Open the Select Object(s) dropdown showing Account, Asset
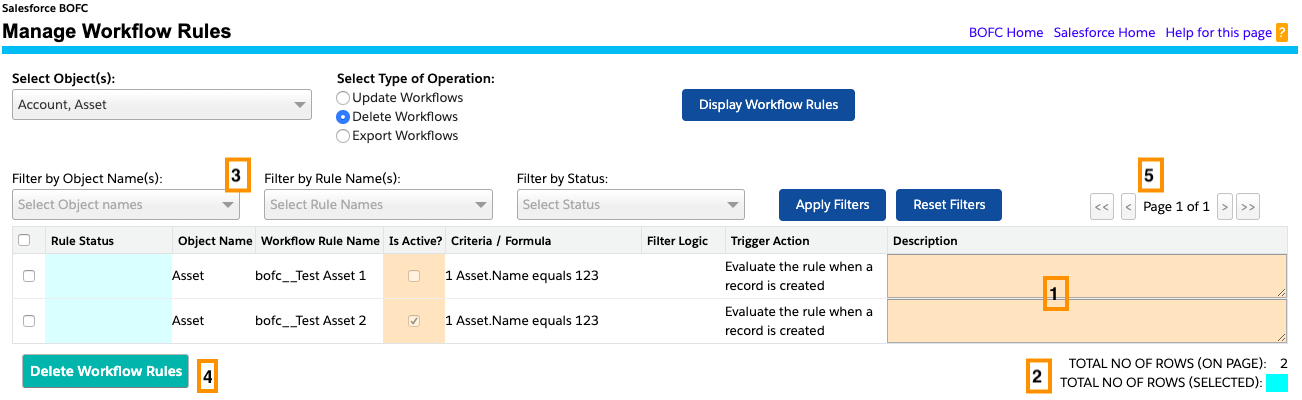Viewport: 1302px width, 400px height. coord(162,104)
